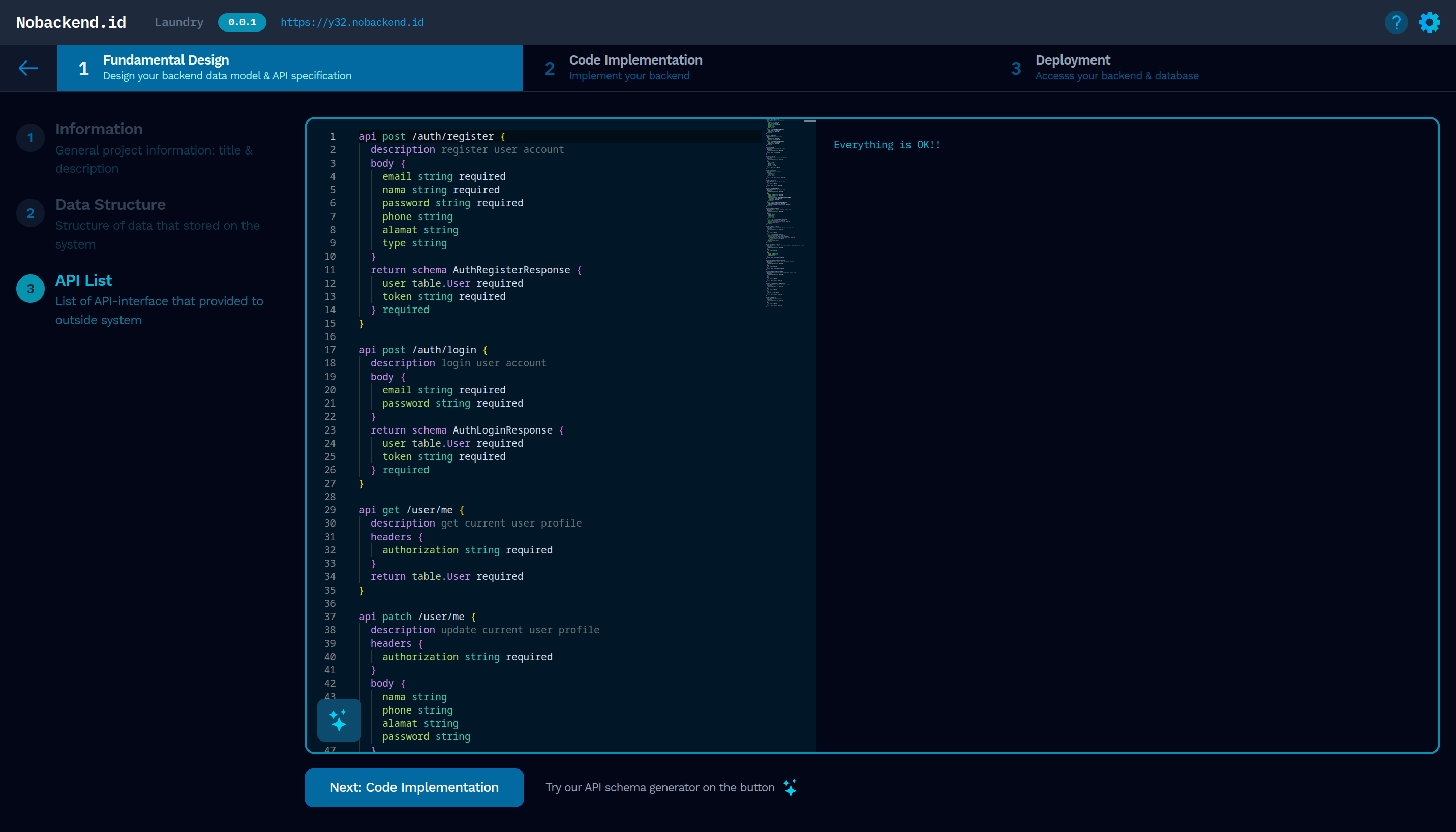Click the AI sparkle generator button in editor
Viewport: 1456px width, 832px height.
[x=339, y=720]
